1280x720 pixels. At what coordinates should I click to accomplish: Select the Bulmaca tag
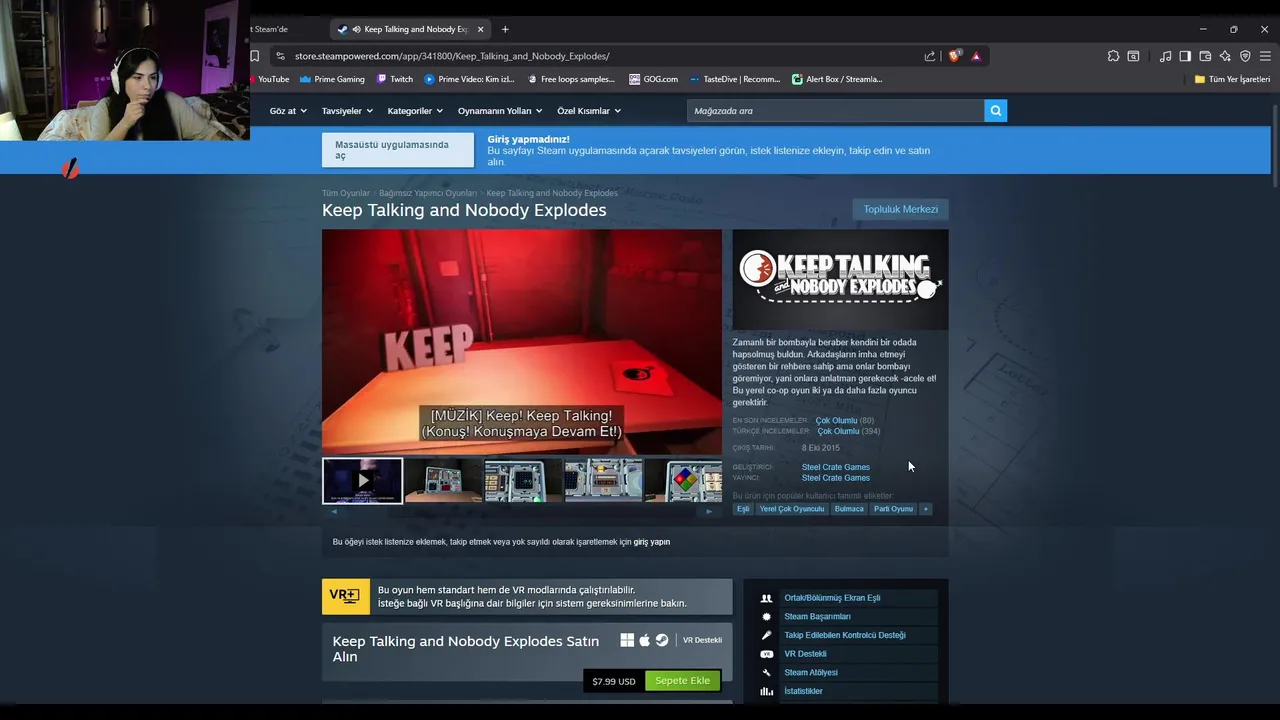[849, 509]
